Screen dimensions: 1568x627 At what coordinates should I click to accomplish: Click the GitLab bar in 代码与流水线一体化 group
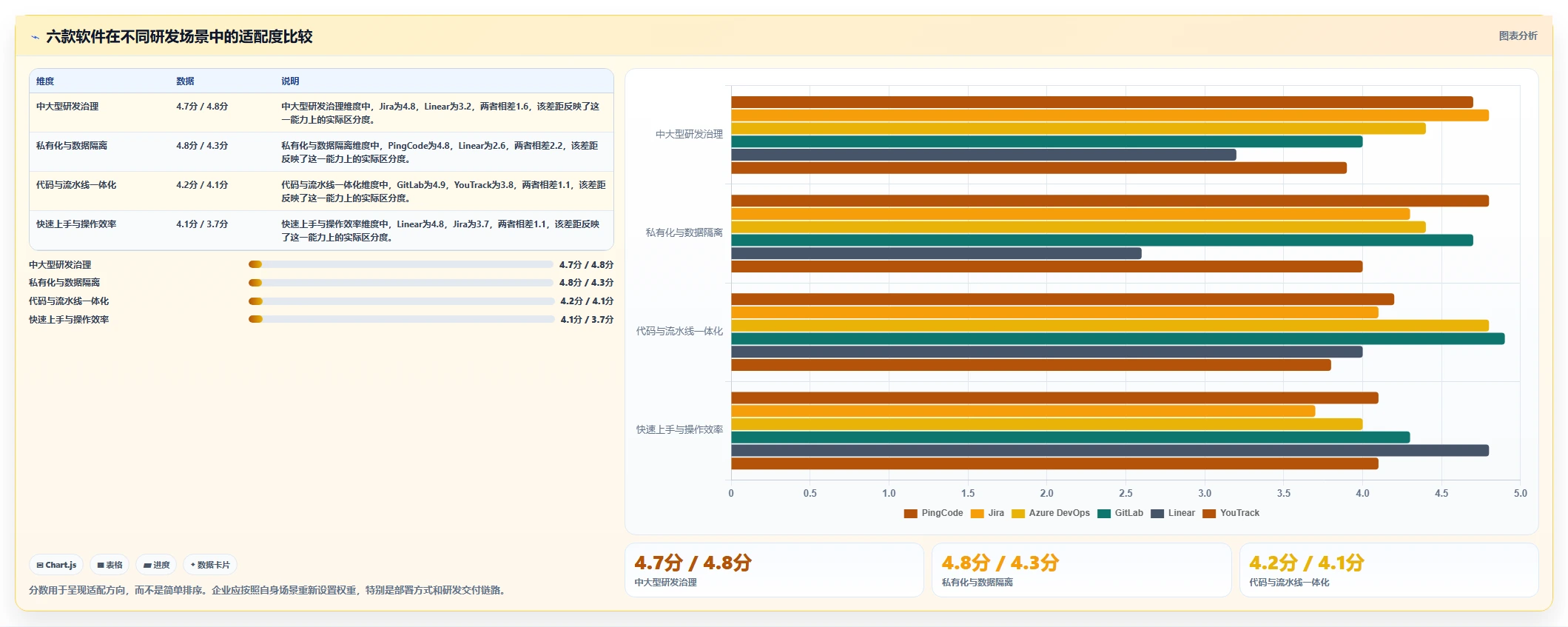(1117, 339)
